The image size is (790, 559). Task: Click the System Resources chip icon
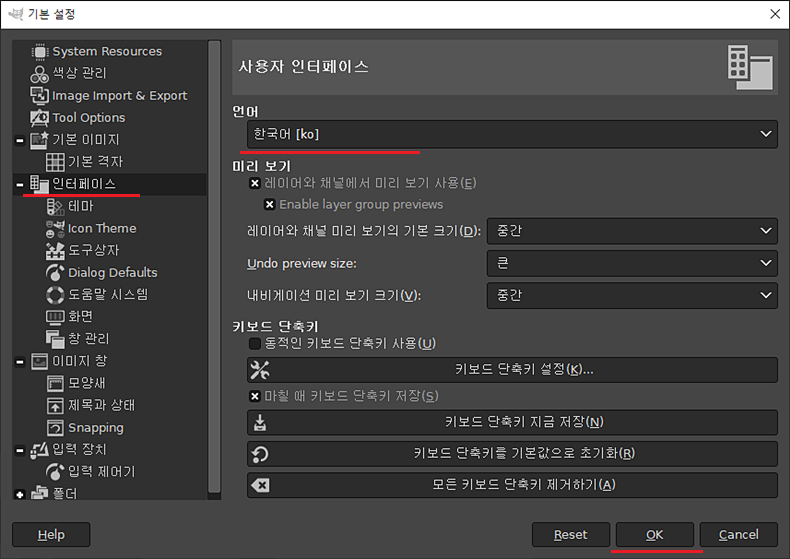(x=40, y=52)
